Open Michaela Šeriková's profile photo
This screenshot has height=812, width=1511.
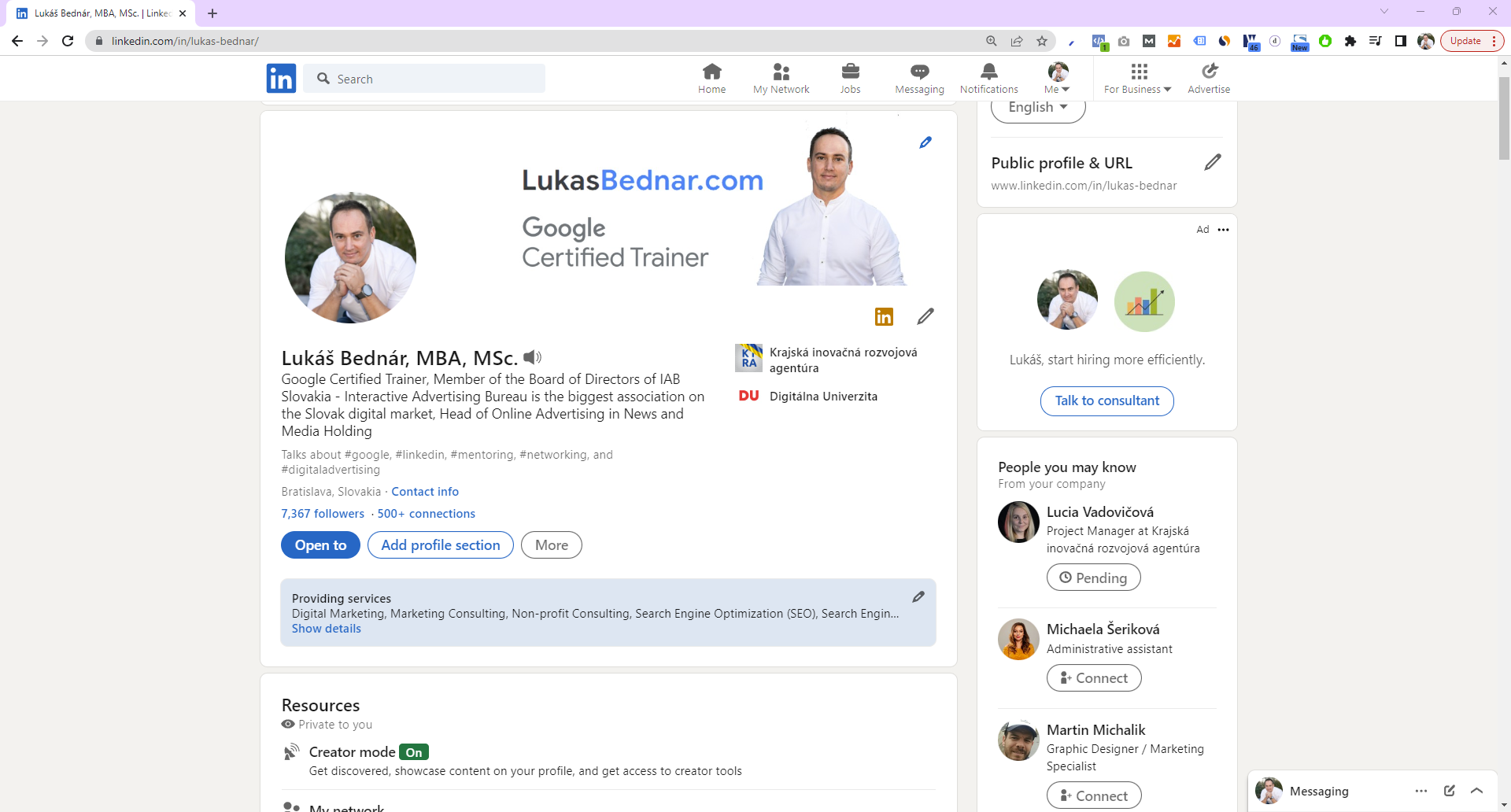(1018, 639)
